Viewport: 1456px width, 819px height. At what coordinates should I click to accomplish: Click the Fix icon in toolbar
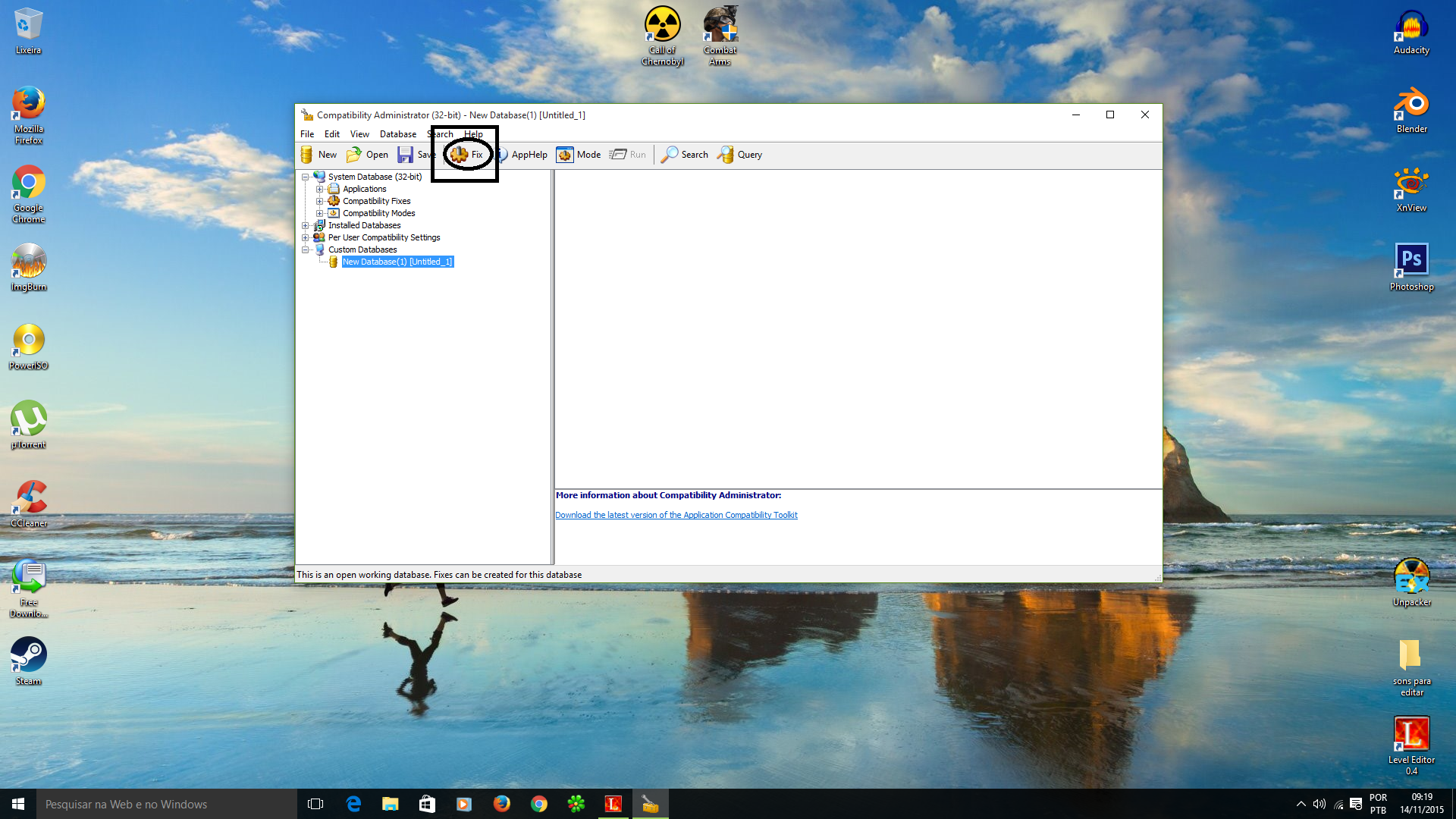[465, 154]
